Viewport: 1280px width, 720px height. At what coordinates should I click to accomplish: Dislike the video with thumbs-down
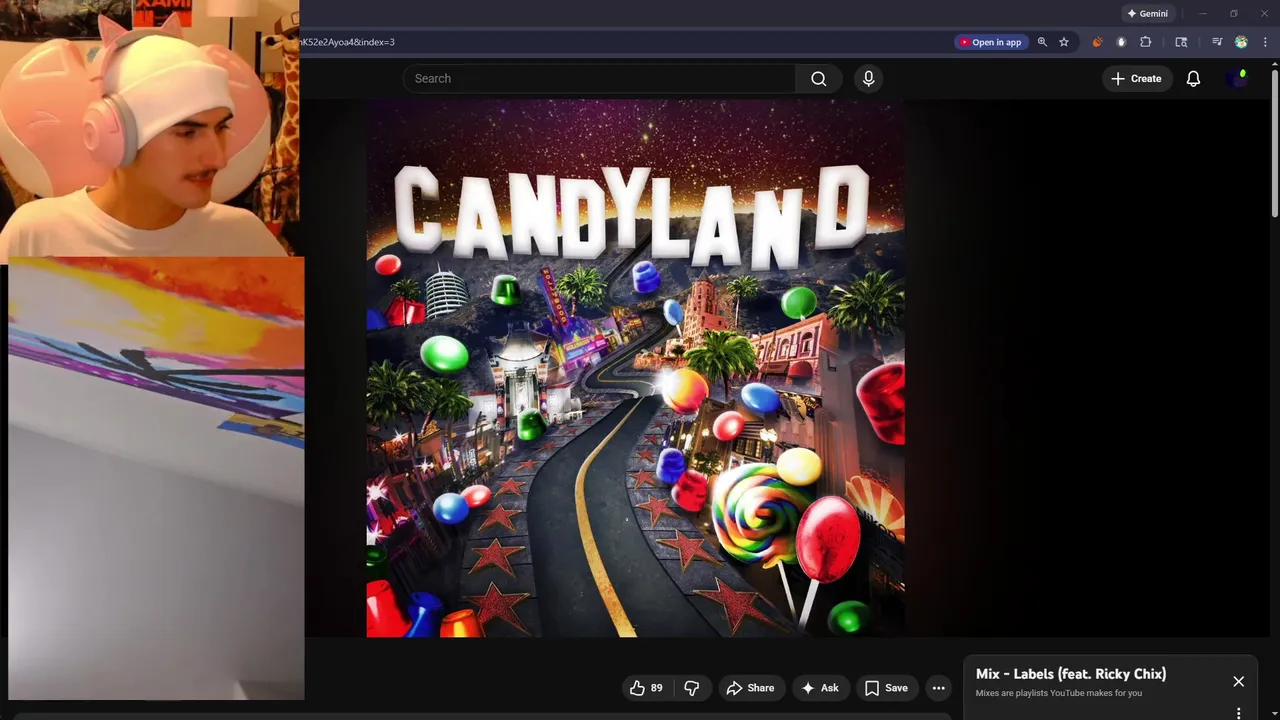pyautogui.click(x=692, y=688)
